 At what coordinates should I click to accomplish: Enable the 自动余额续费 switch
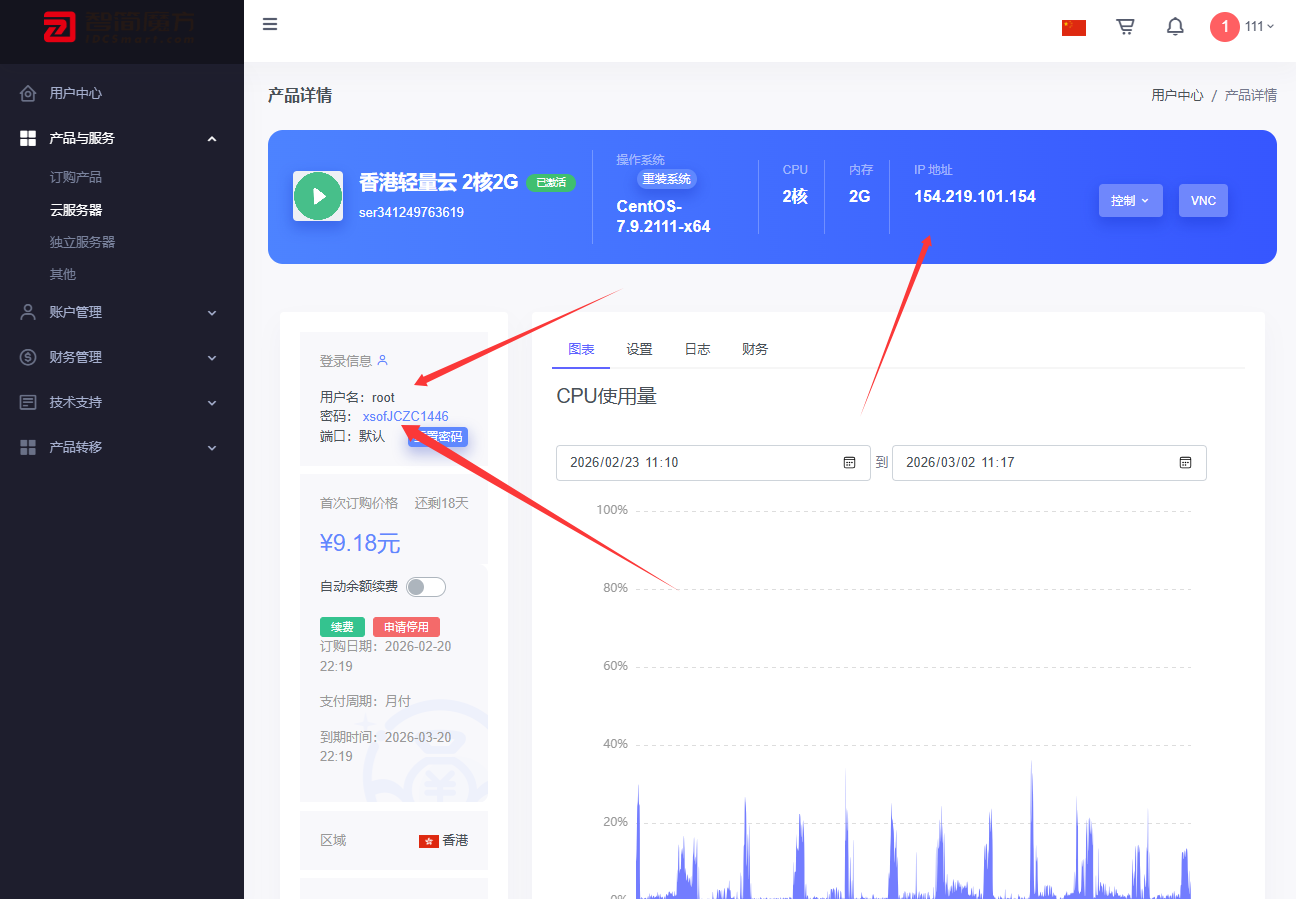click(x=425, y=586)
